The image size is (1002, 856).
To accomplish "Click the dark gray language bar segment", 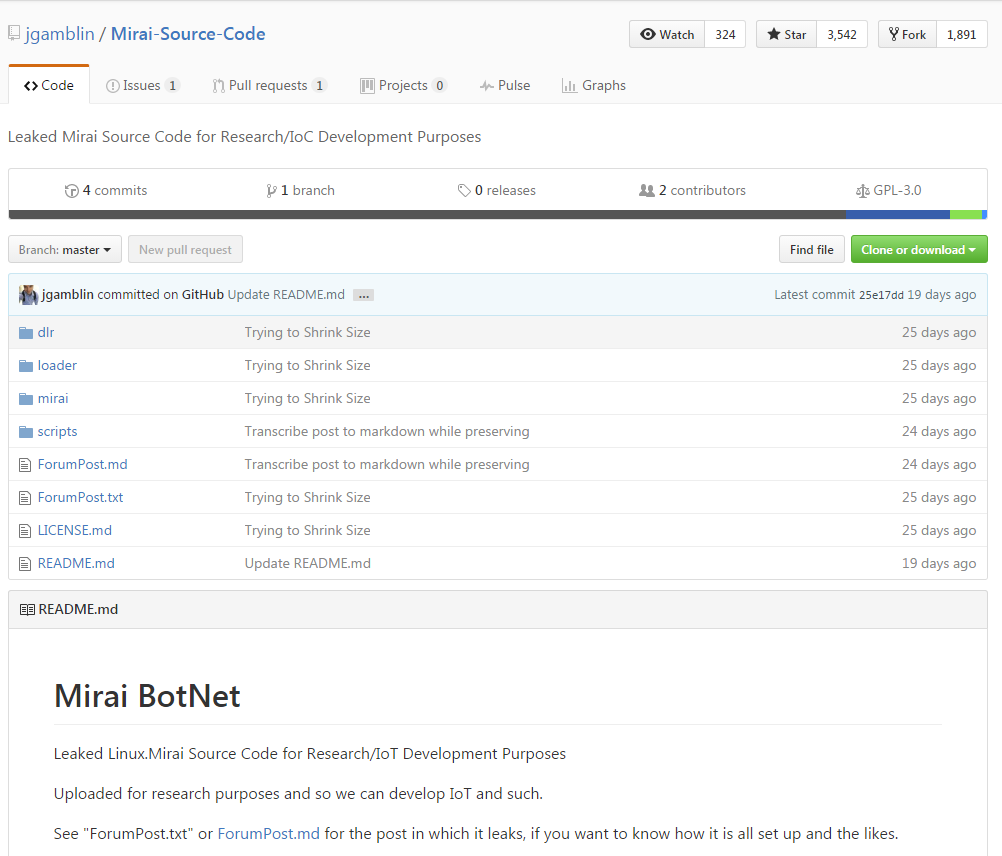I will coord(427,215).
